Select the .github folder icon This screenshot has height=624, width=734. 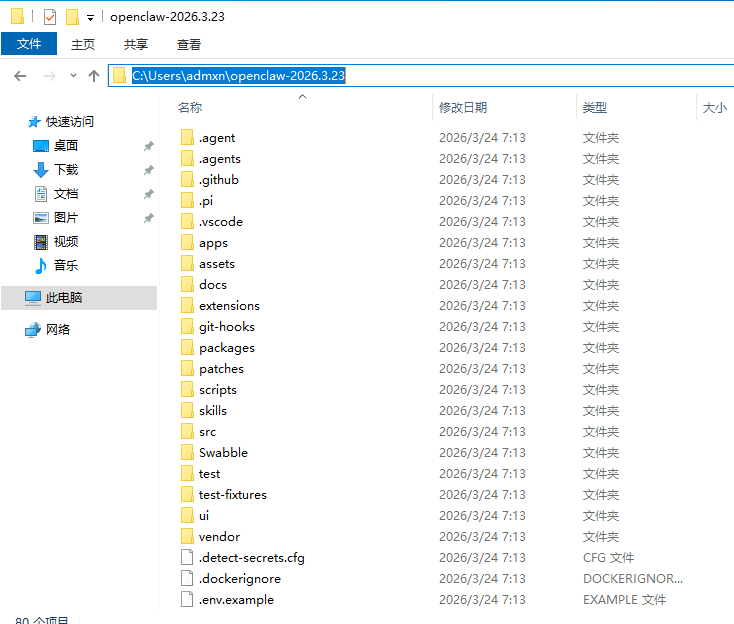[187, 180]
